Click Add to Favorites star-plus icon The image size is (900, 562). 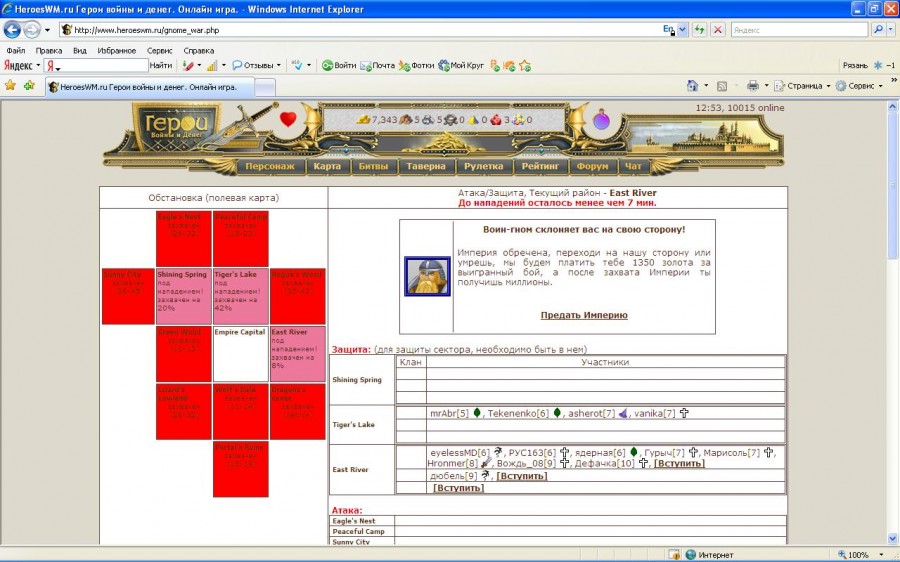click(x=29, y=86)
